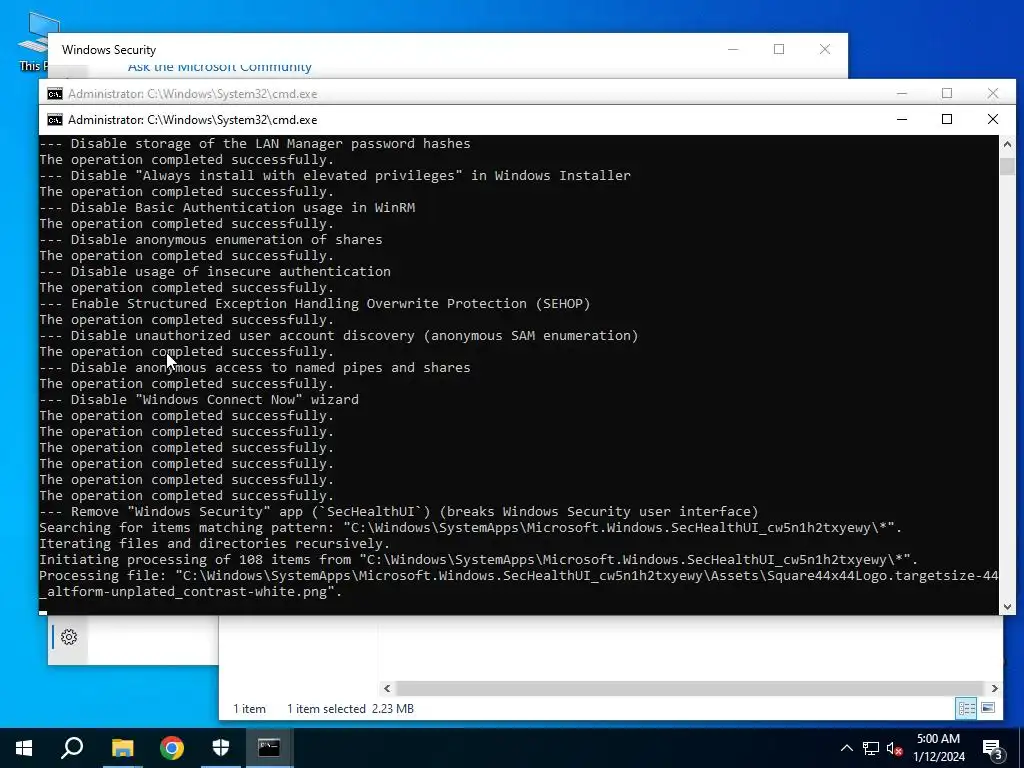
Task: Click 'Remove "Windows Security" app' line
Action: coord(399,511)
